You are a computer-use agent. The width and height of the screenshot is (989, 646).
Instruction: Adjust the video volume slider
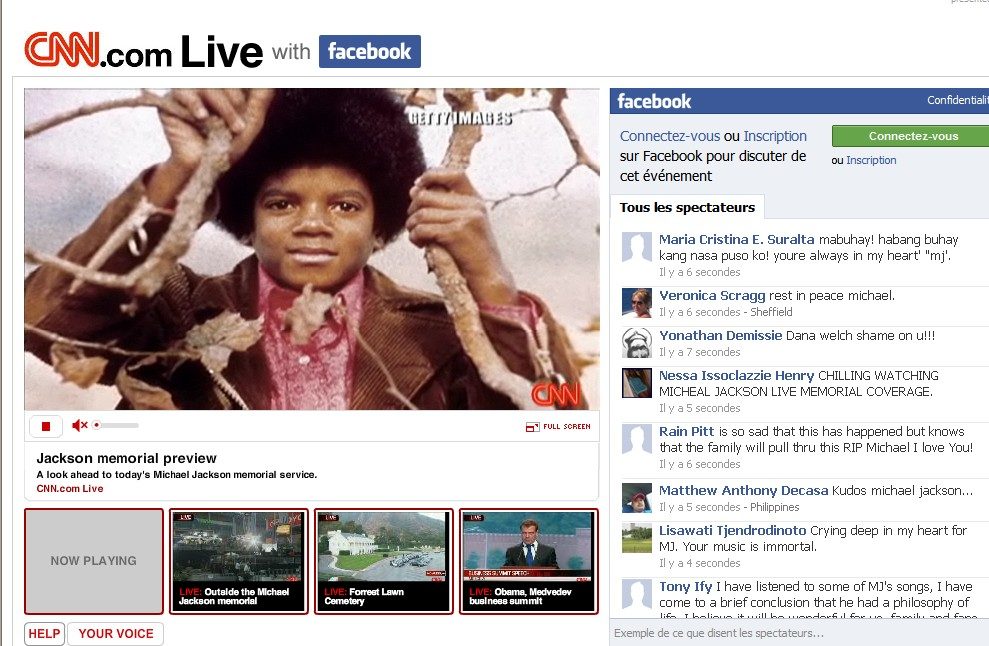click(x=116, y=426)
